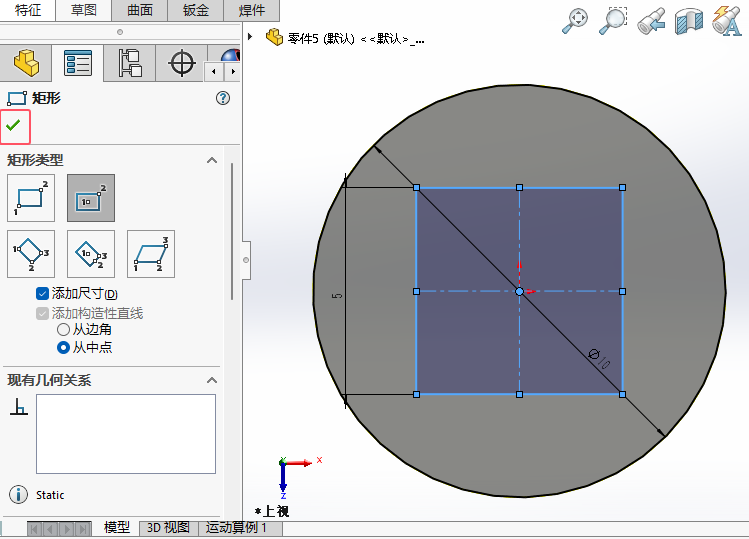Click Zoom to Area icon
This screenshot has height=539, width=749.
[612, 21]
